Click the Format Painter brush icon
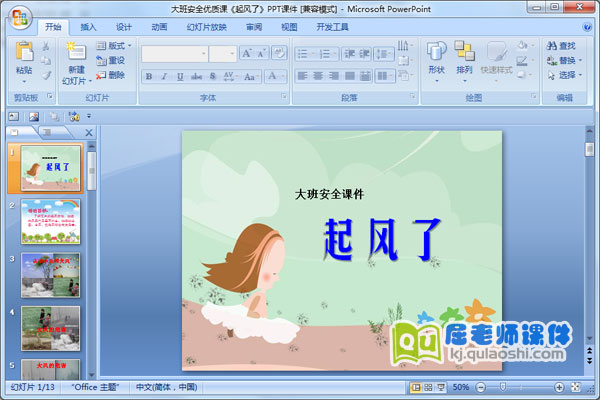Viewport: 600px width, 400px height. click(x=46, y=75)
